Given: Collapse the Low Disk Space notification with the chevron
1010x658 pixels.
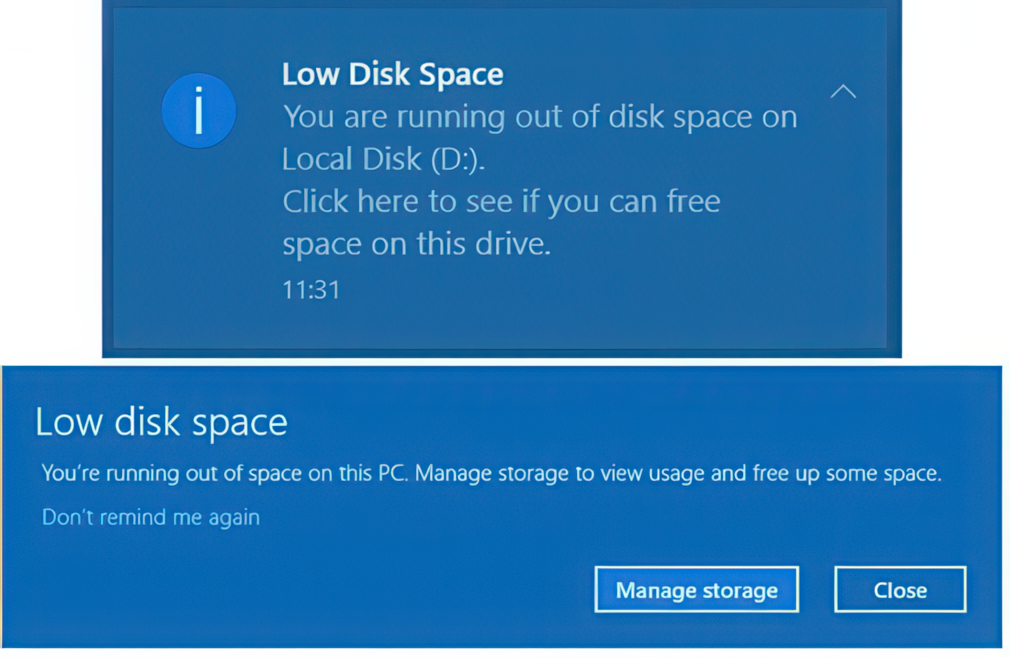Looking at the screenshot, I should (x=843, y=92).
